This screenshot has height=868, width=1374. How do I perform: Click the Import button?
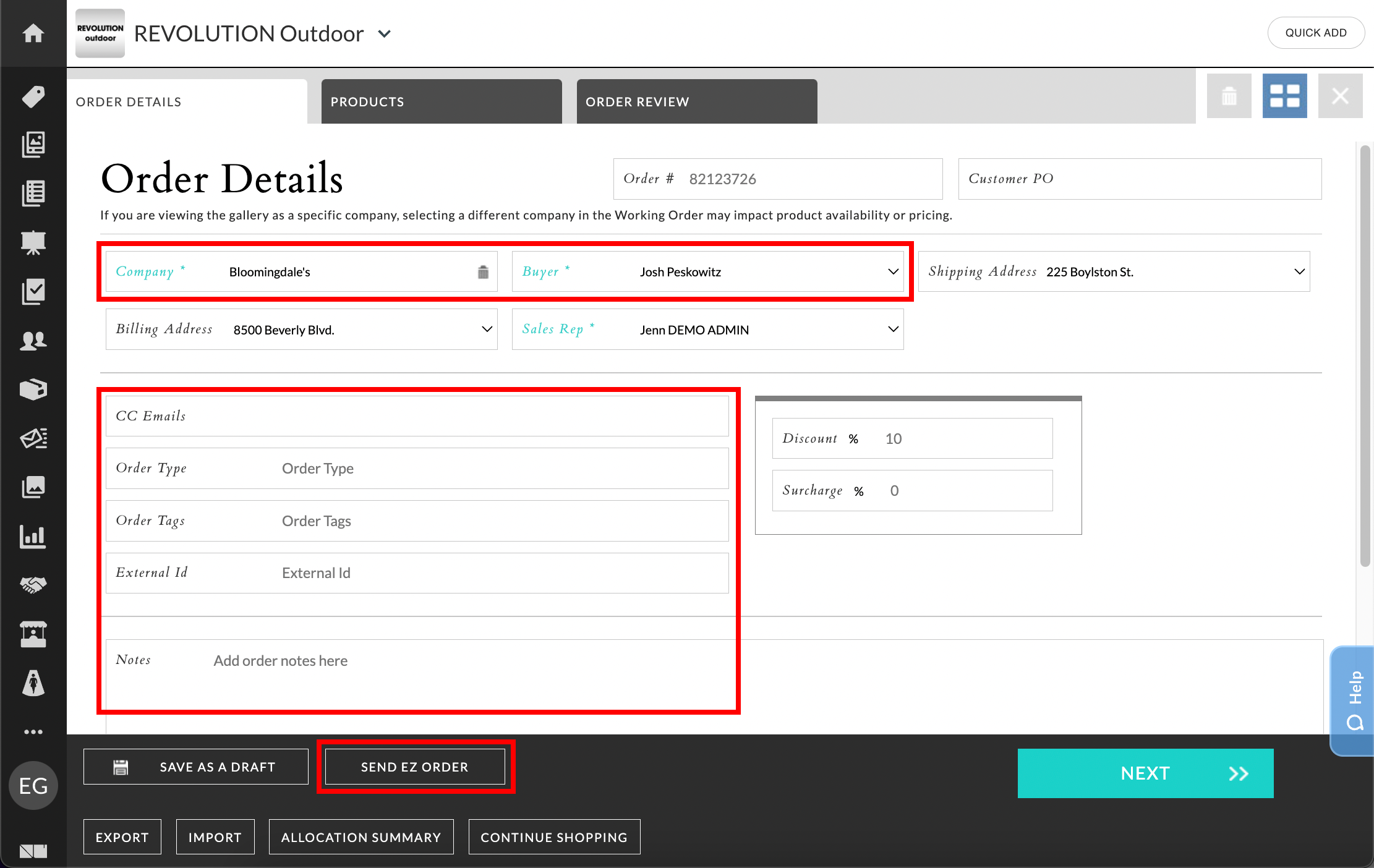click(x=215, y=837)
